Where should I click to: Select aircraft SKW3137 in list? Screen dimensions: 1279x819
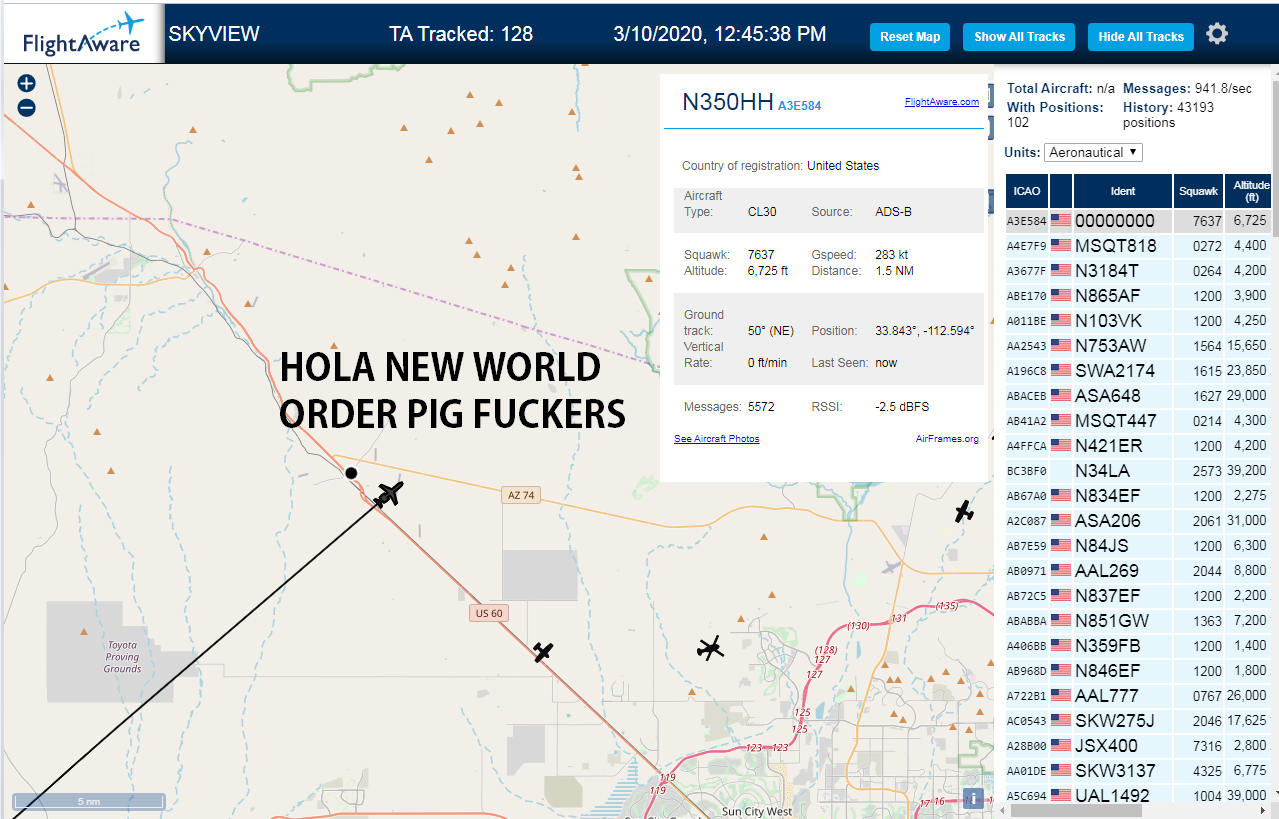1138,771
